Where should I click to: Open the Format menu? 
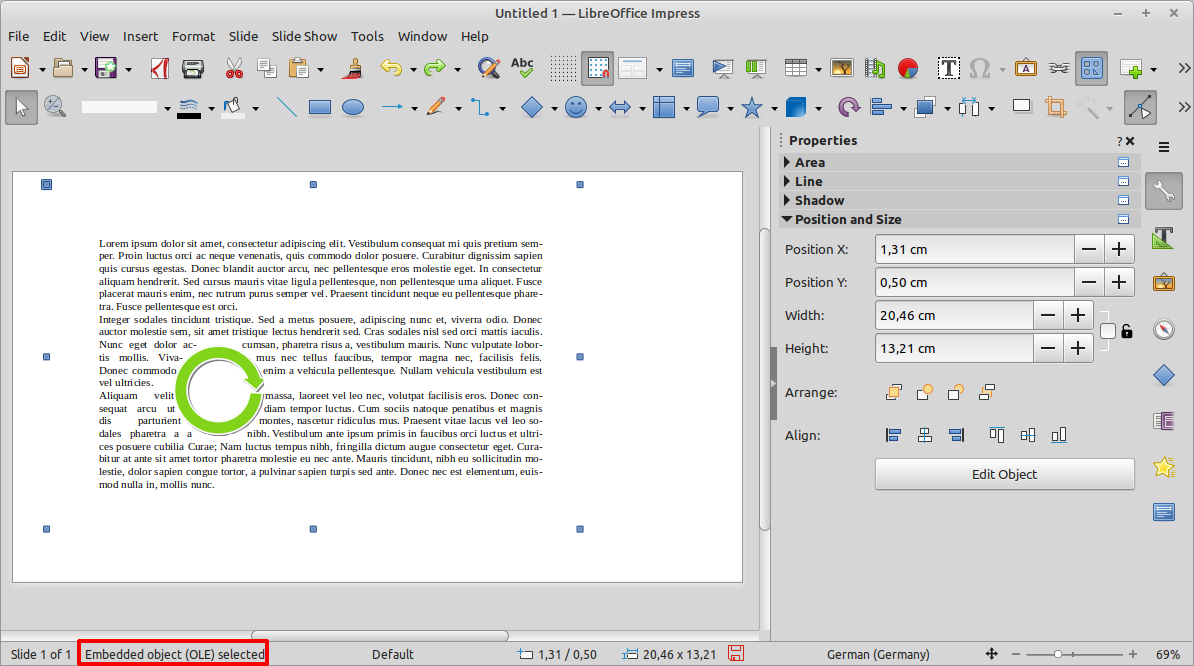click(x=193, y=36)
